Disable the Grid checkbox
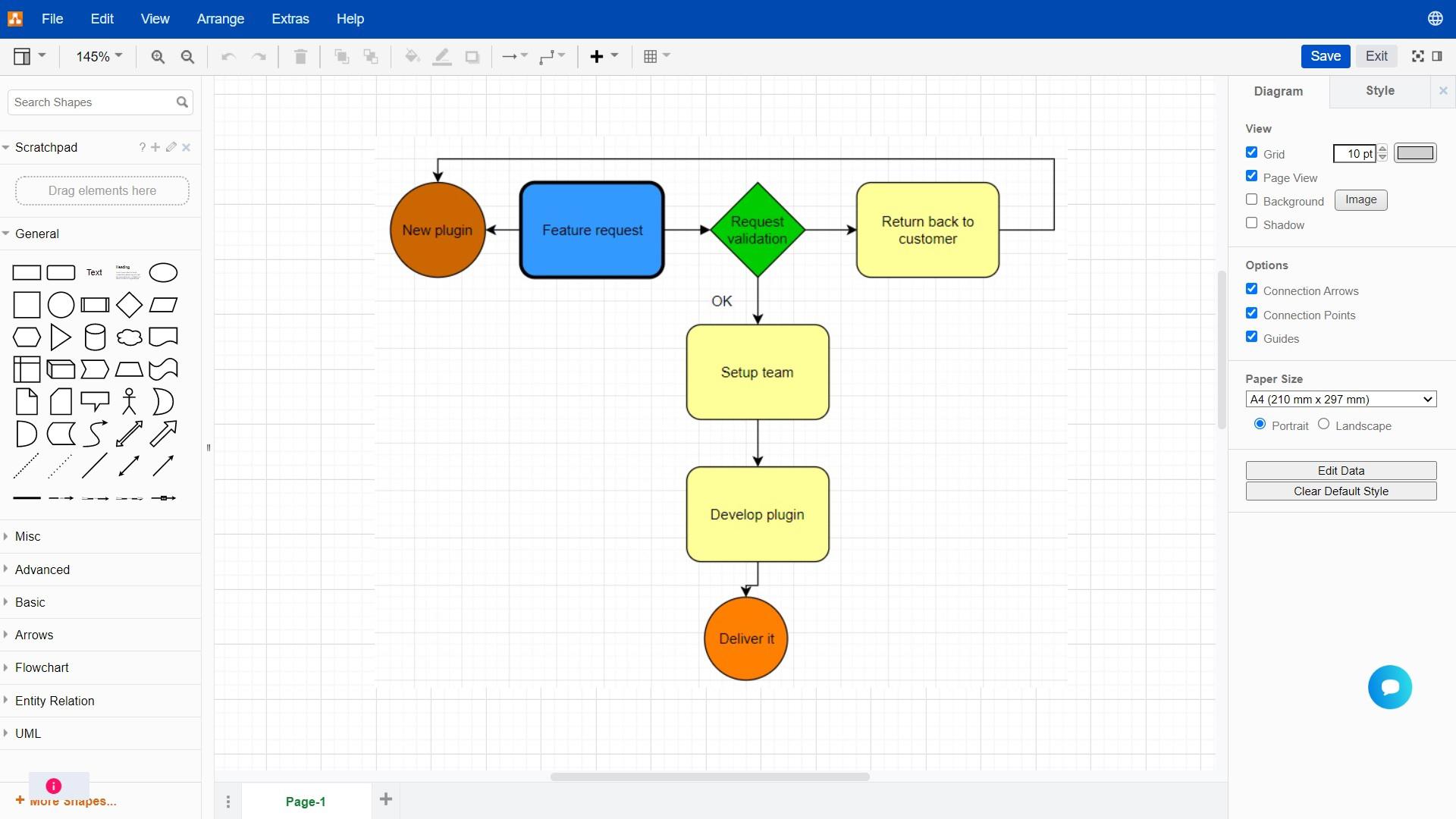Viewport: 1456px width, 819px height. coord(1251,153)
